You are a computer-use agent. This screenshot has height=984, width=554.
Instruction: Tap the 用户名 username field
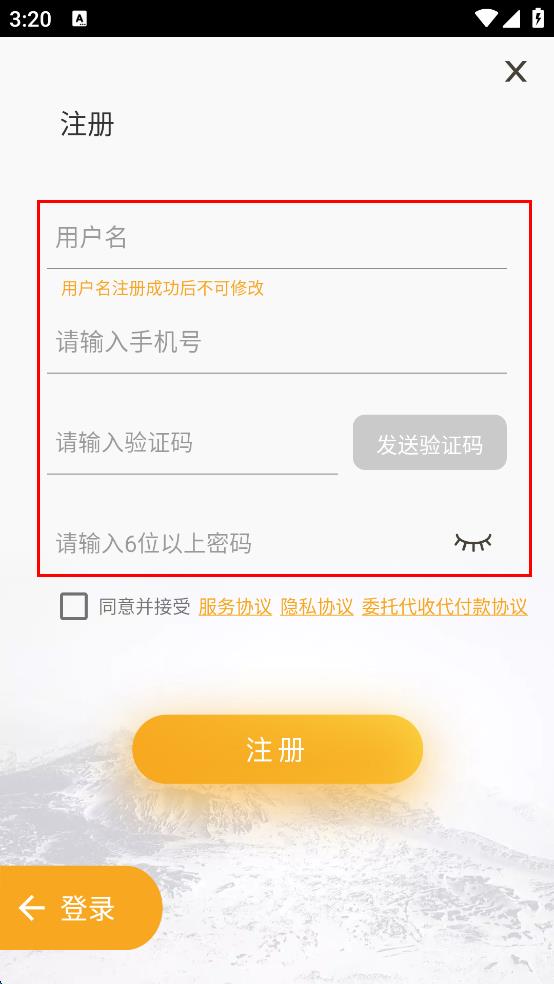(277, 238)
